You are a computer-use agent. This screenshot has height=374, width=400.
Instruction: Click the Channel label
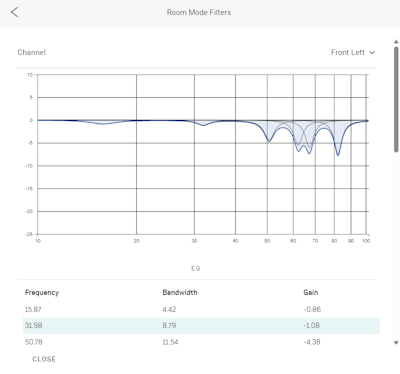tap(32, 52)
